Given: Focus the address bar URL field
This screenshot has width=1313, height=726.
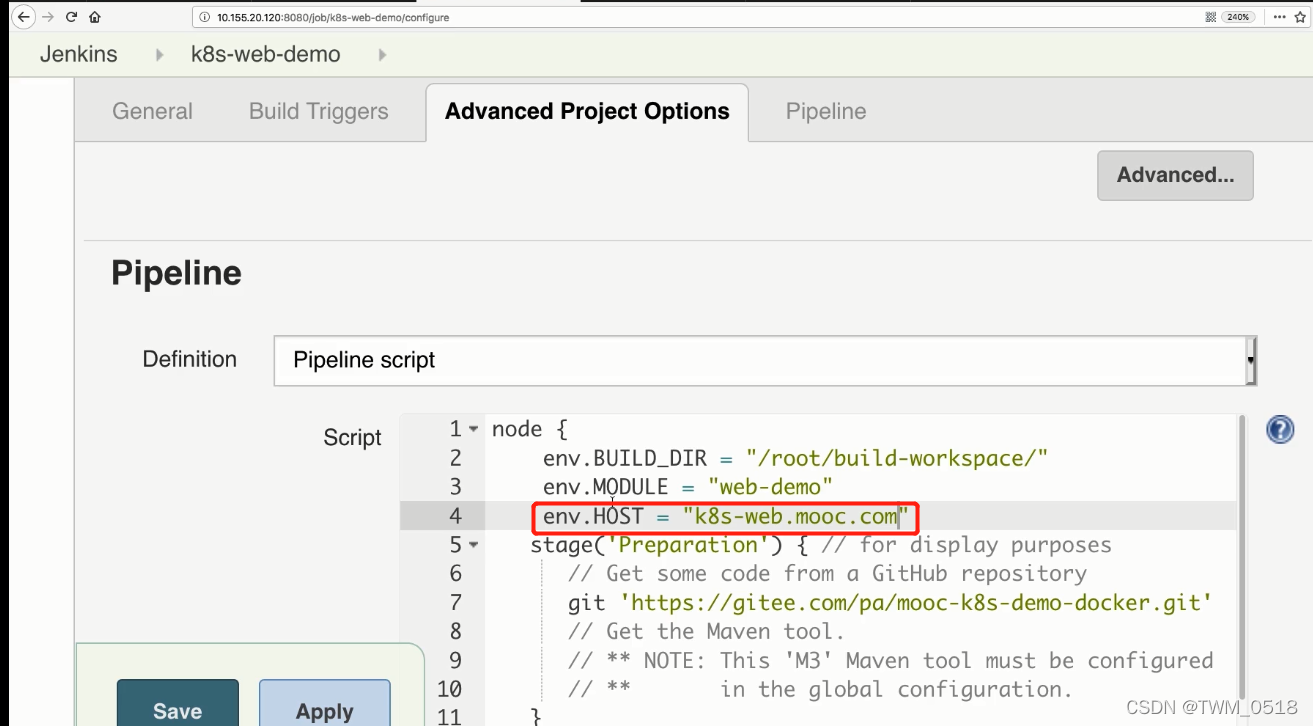Looking at the screenshot, I should (700, 17).
